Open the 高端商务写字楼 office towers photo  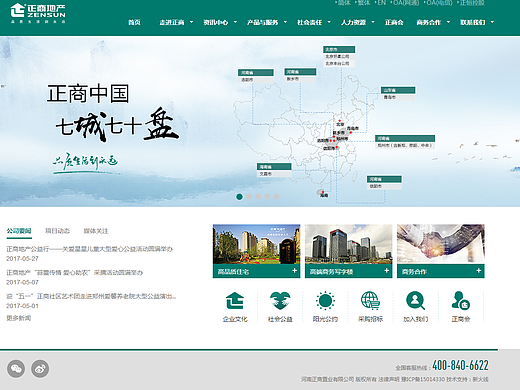click(x=349, y=244)
